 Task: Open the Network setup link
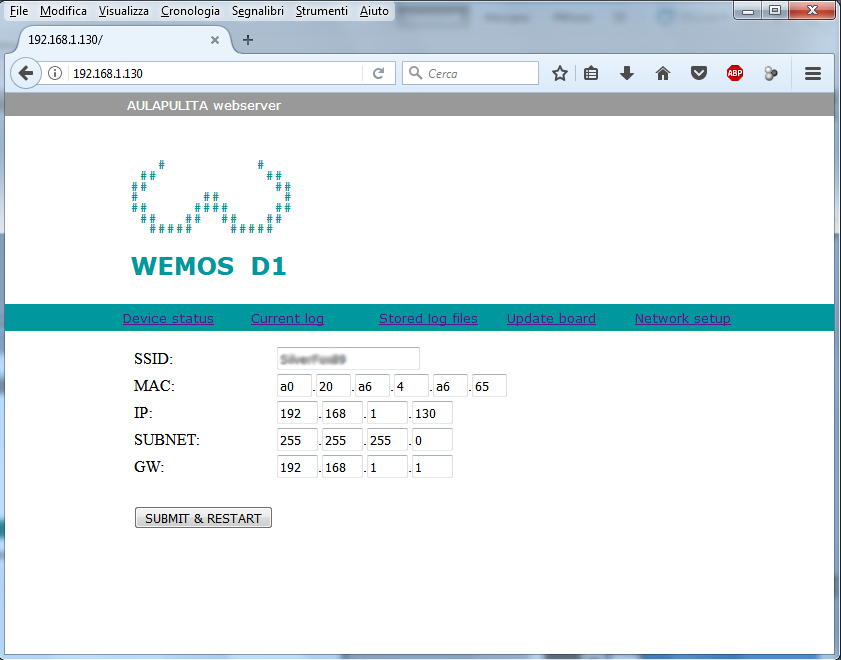682,318
